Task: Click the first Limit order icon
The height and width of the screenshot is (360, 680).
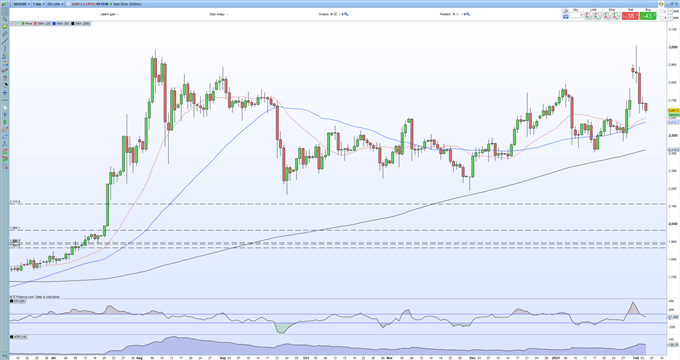Action: (588, 16)
